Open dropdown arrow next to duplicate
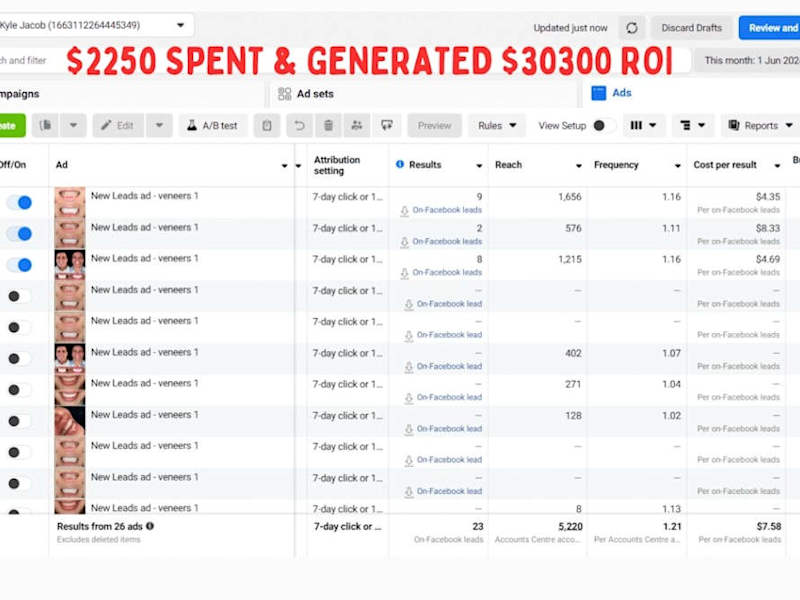Image resolution: width=800 pixels, height=600 pixels. click(73, 126)
